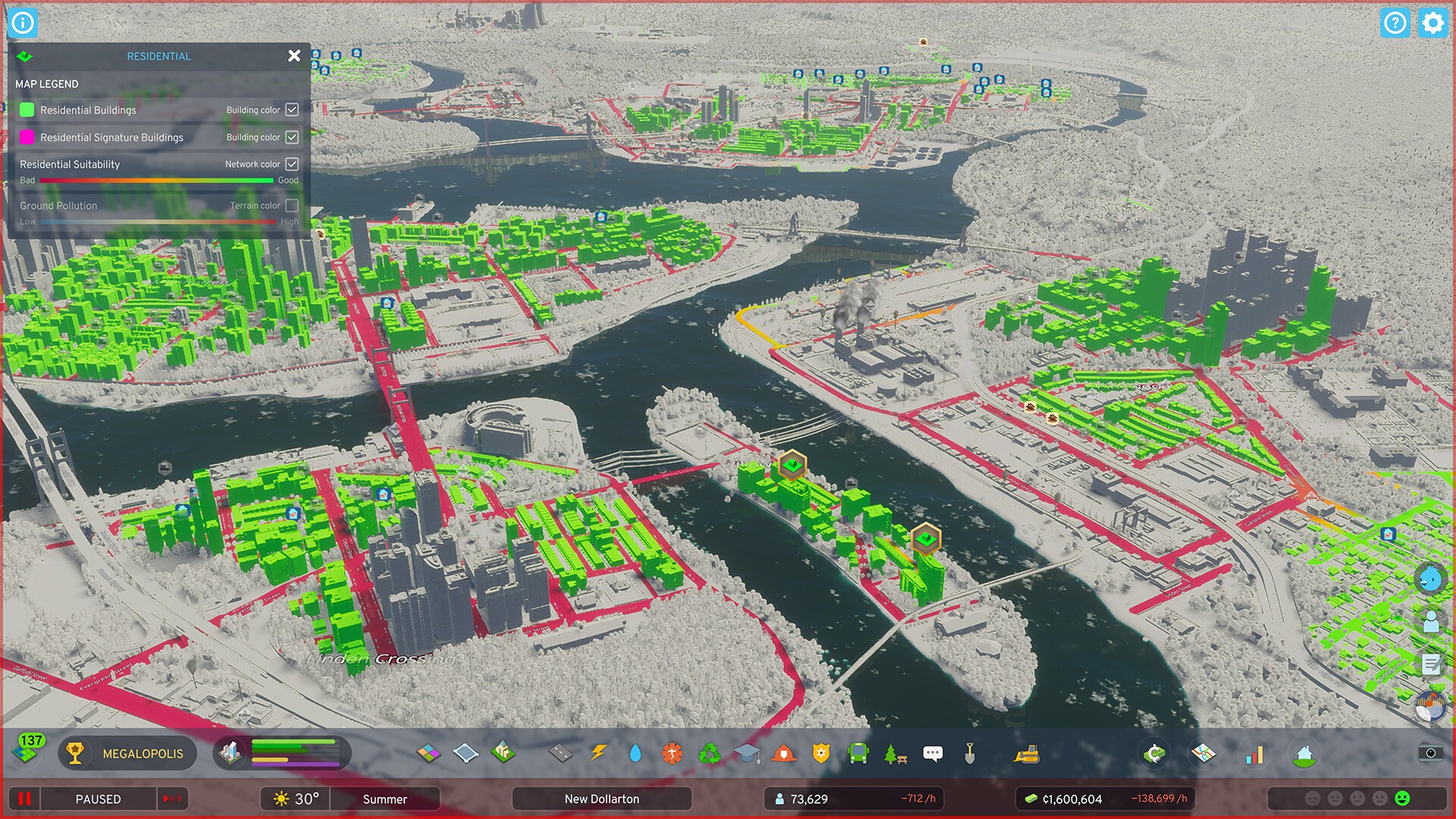Pause or resume the simulation playback
The width and height of the screenshot is (1456, 819).
(x=22, y=798)
